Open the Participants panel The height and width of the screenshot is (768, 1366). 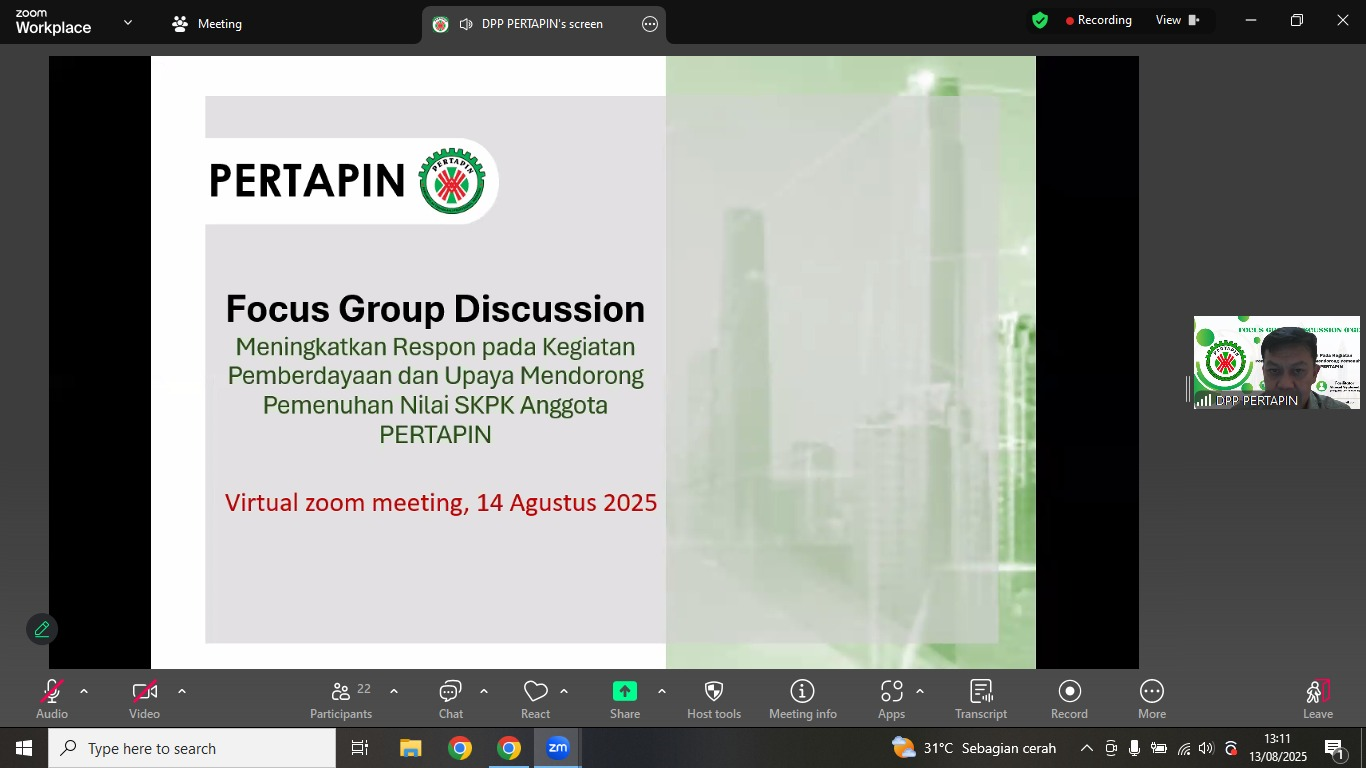341,699
